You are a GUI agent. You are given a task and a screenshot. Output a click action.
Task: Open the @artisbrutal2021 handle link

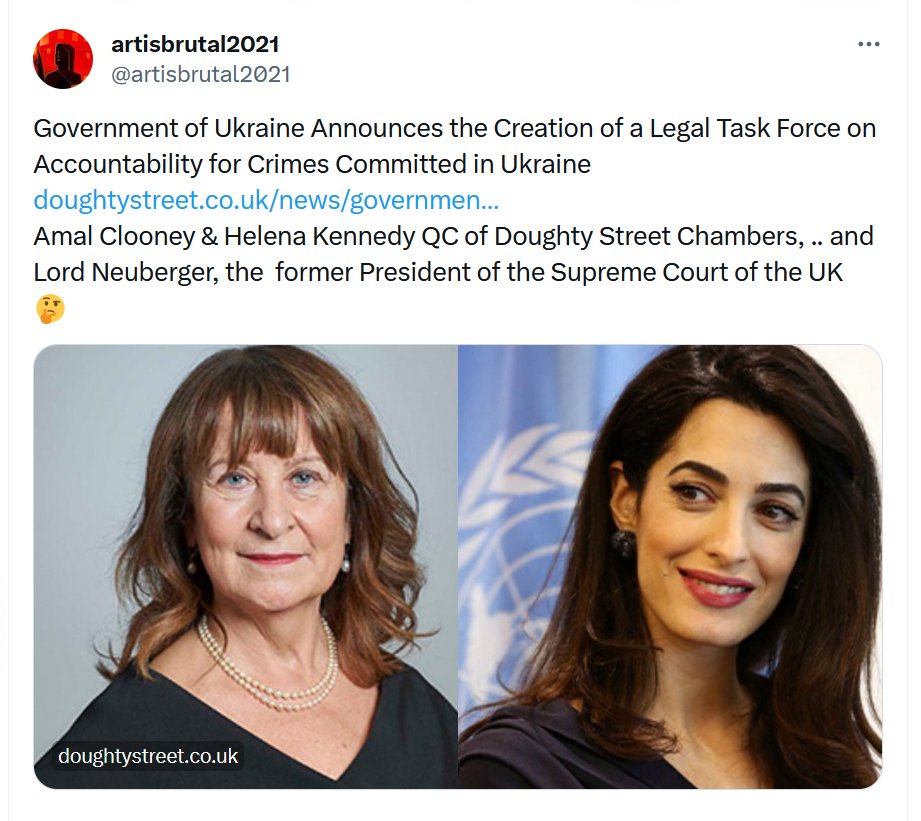pyautogui.click(x=201, y=75)
